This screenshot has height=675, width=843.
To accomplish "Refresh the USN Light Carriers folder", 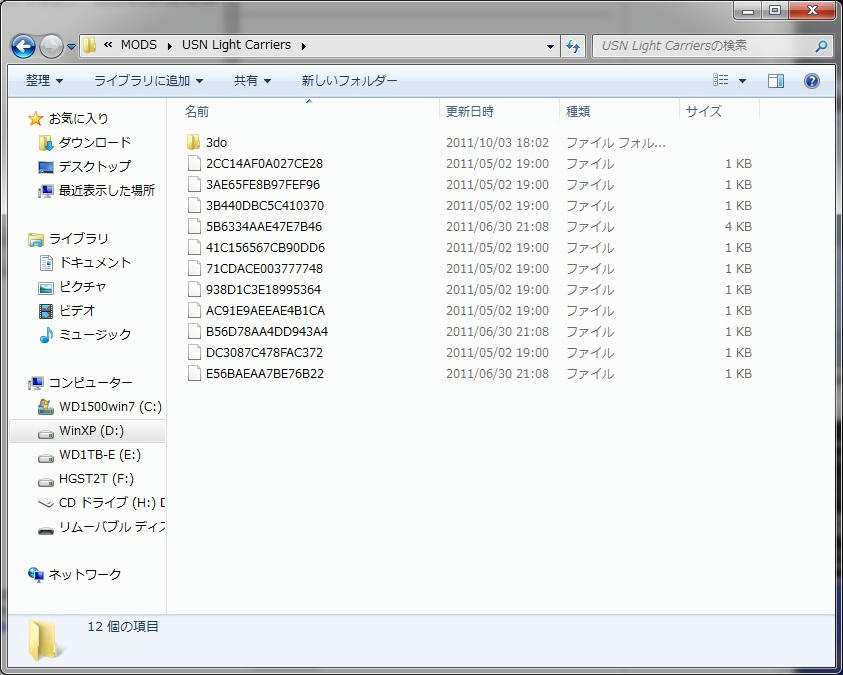I will 573,47.
